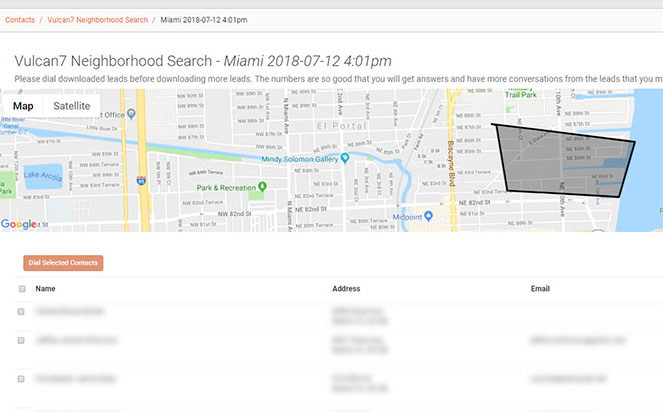Click the Google logo on the map

pyautogui.click(x=18, y=224)
